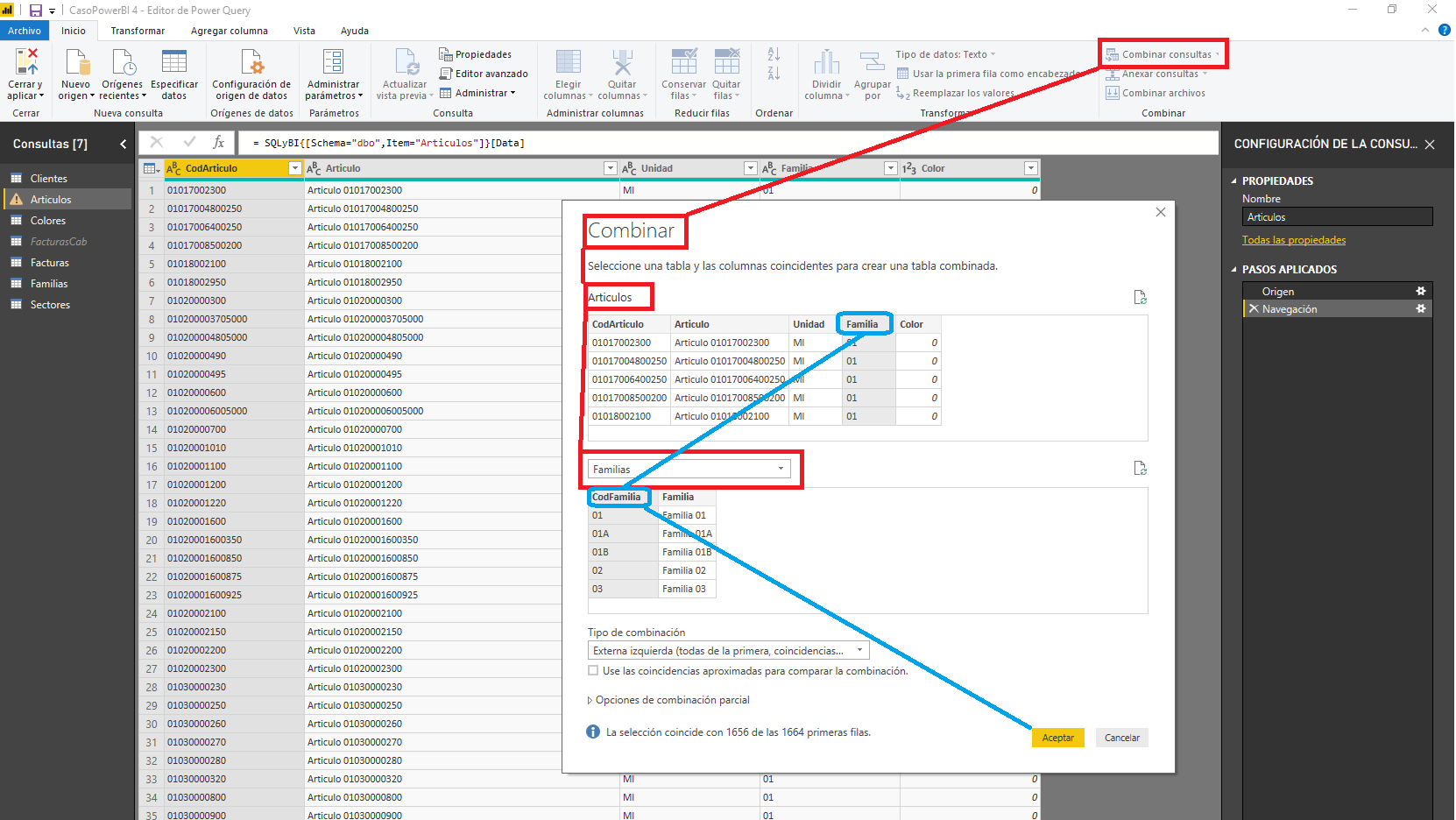Viewport: 1456px width, 820px height.
Task: Click Elegir columnas icon
Action: 568,62
